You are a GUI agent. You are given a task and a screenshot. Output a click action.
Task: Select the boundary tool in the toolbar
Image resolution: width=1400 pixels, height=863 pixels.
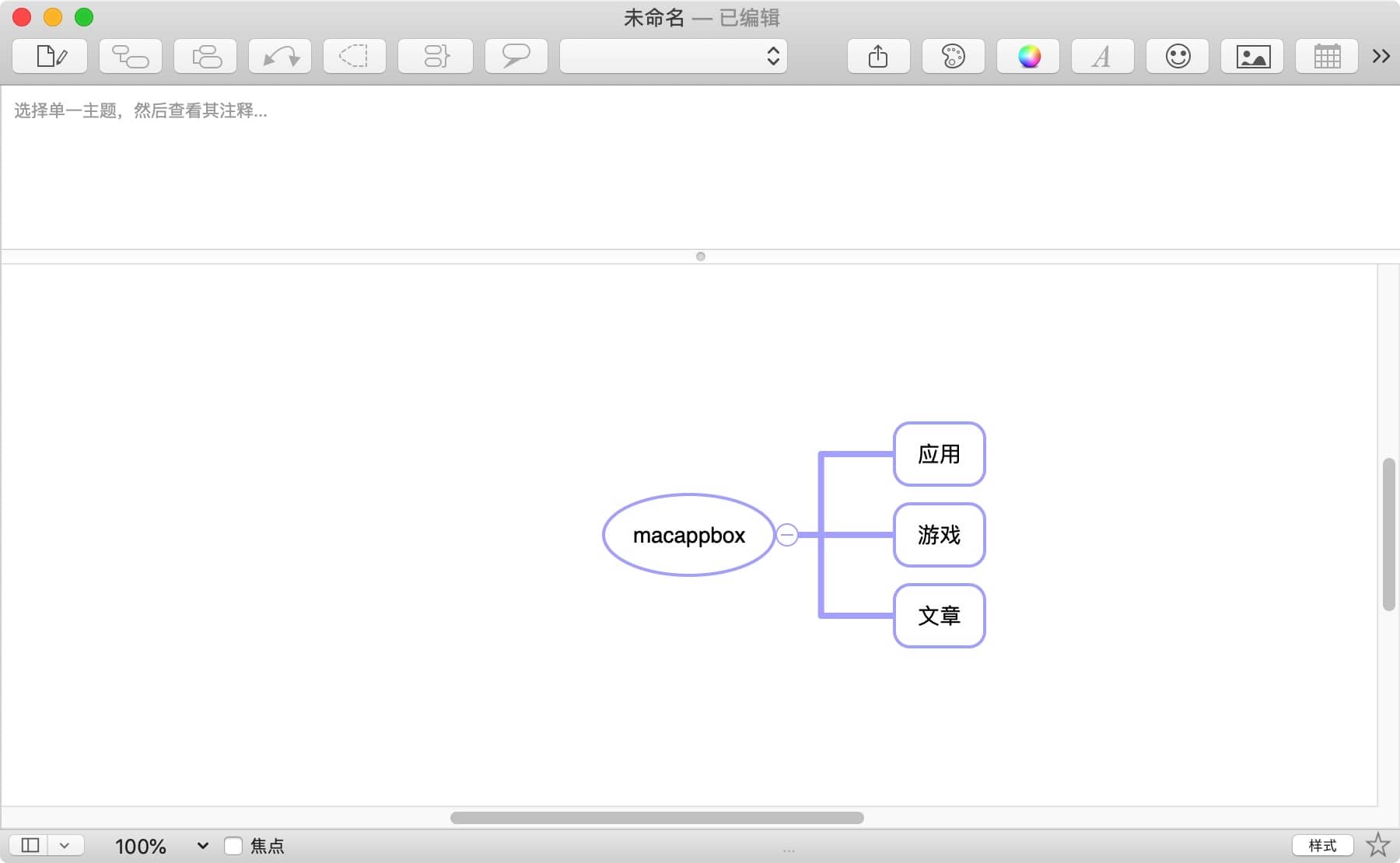[355, 56]
